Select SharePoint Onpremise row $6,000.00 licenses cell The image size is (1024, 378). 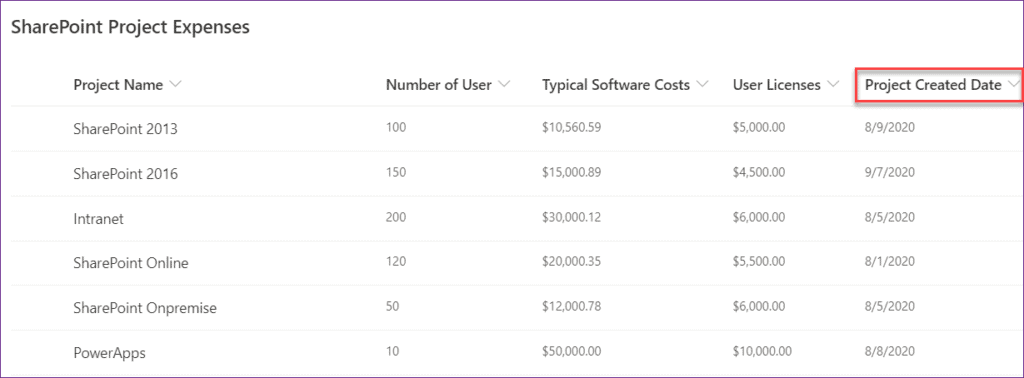click(x=760, y=306)
